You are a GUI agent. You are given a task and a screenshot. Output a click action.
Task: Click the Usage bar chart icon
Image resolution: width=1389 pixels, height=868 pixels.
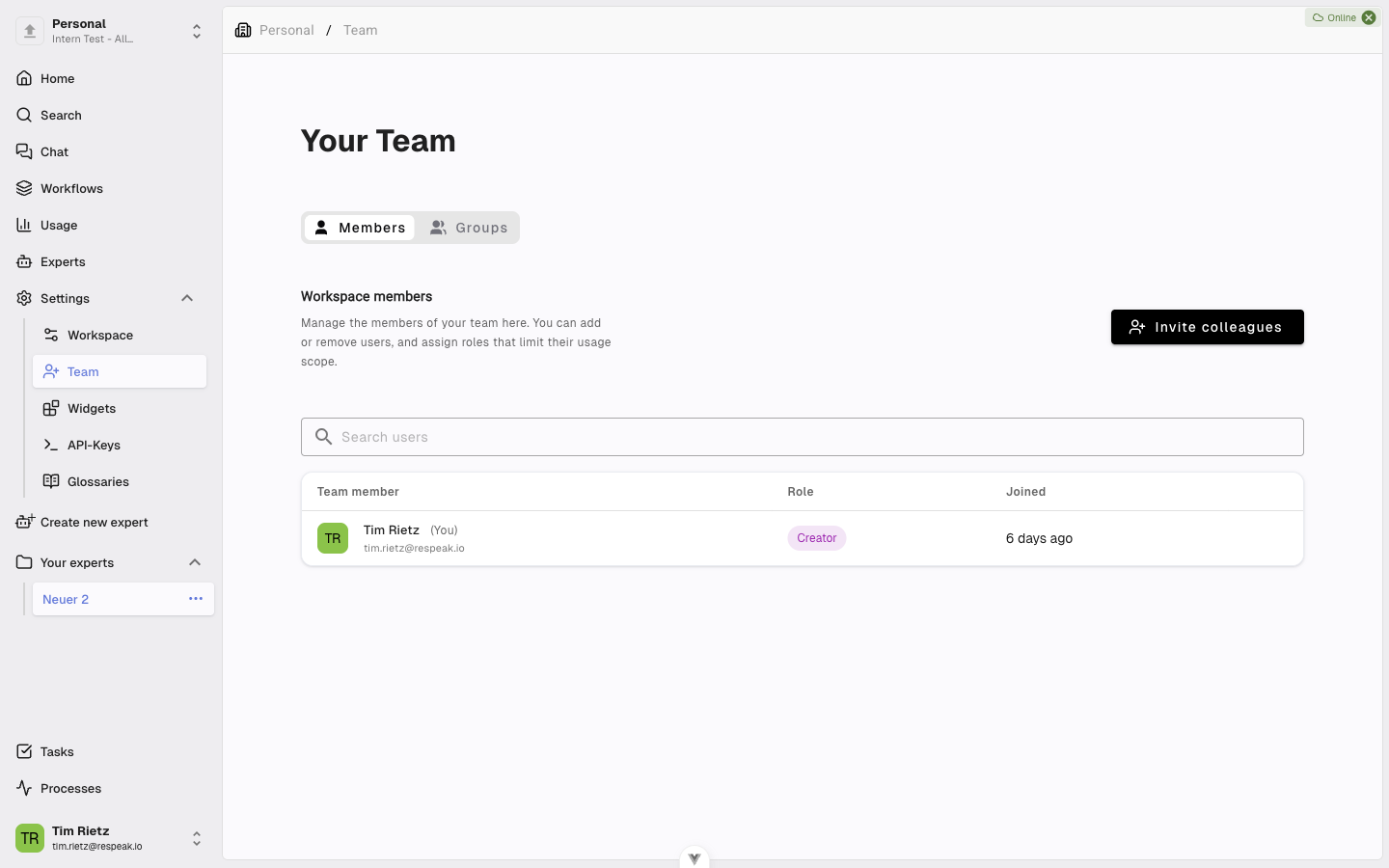pyautogui.click(x=24, y=225)
